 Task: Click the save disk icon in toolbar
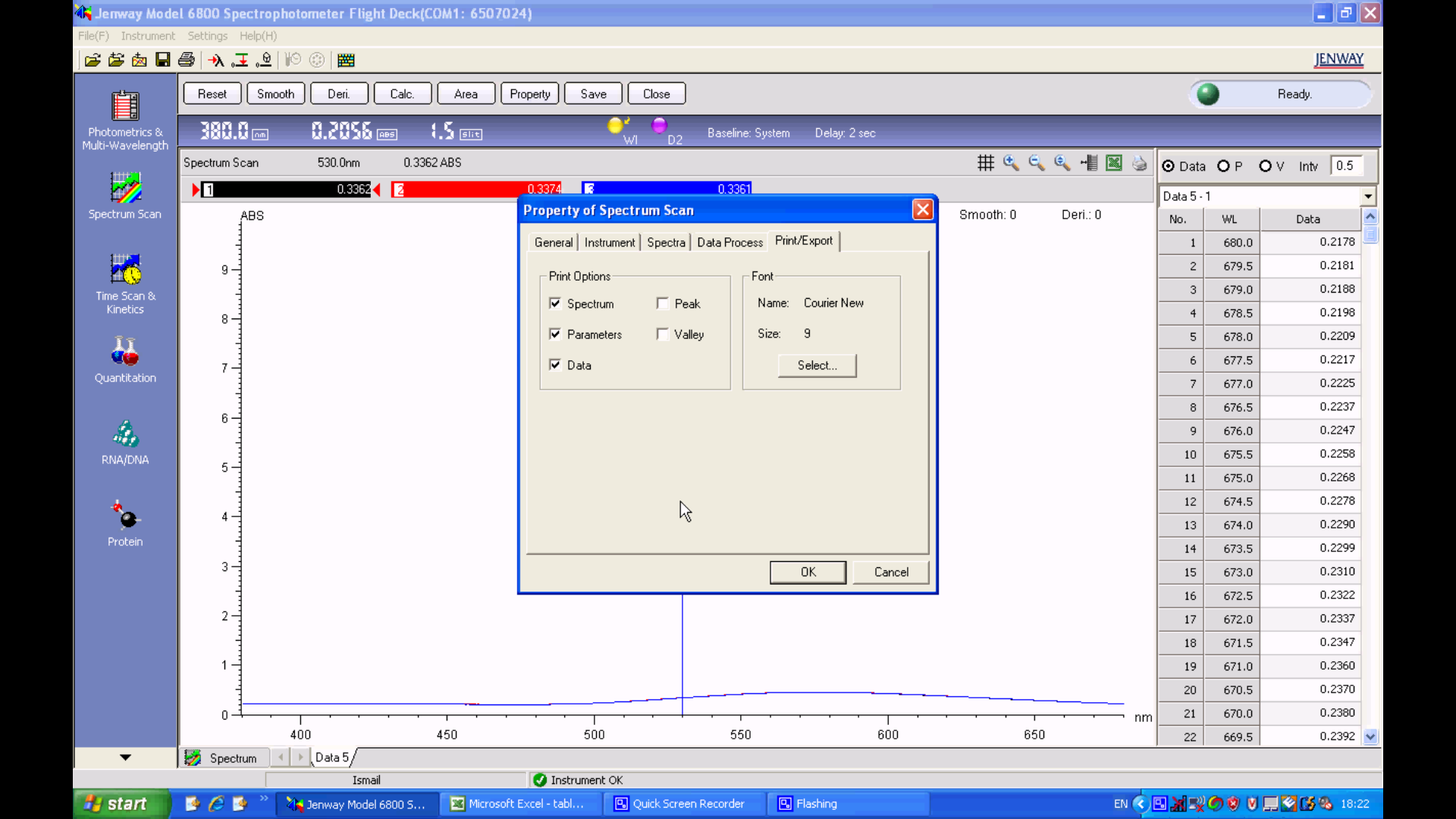(163, 60)
